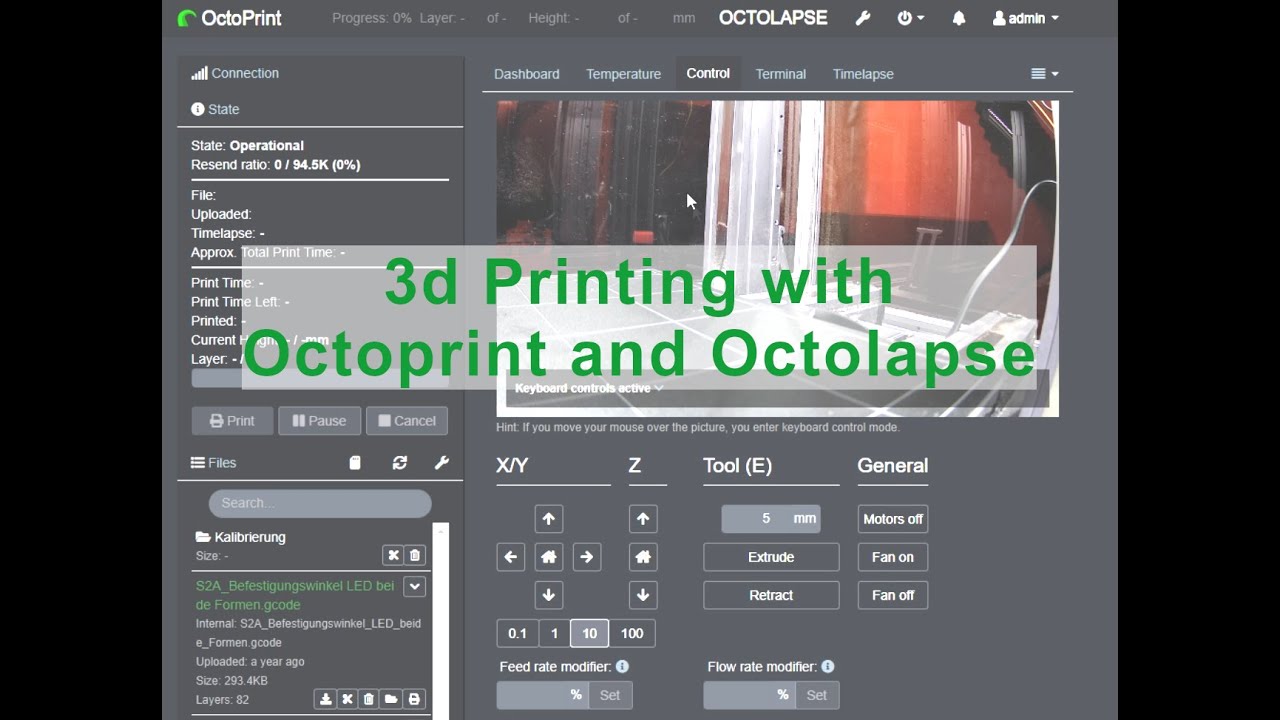
Task: Jog Z axis up arrow
Action: point(643,519)
